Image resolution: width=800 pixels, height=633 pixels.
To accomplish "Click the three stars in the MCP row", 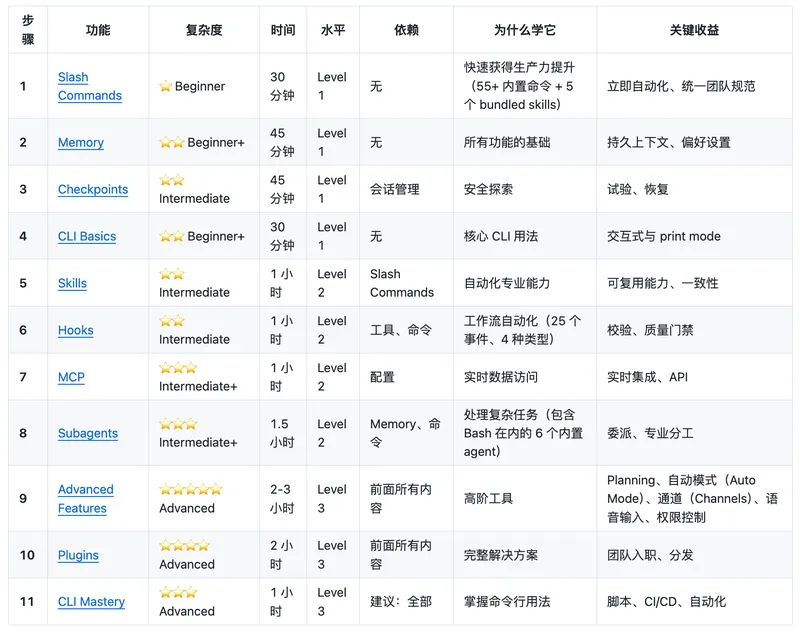I will click(x=178, y=367).
